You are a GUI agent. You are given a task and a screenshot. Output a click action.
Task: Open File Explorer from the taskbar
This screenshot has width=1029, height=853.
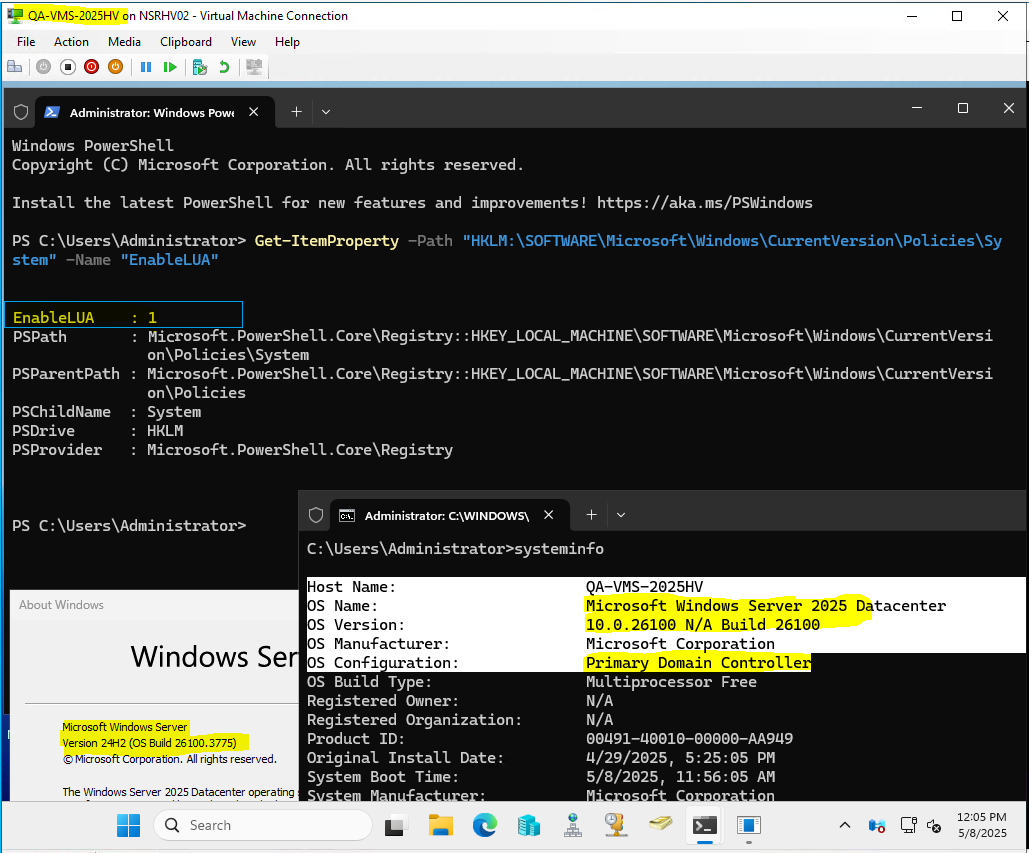[440, 825]
